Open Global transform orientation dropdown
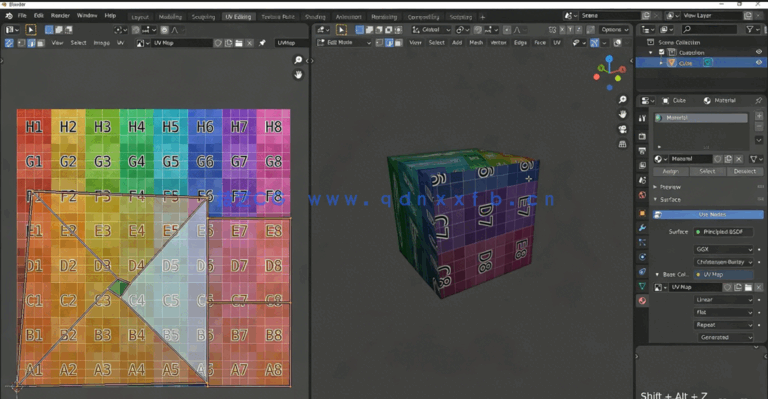The height and width of the screenshot is (399, 768). [x=431, y=30]
